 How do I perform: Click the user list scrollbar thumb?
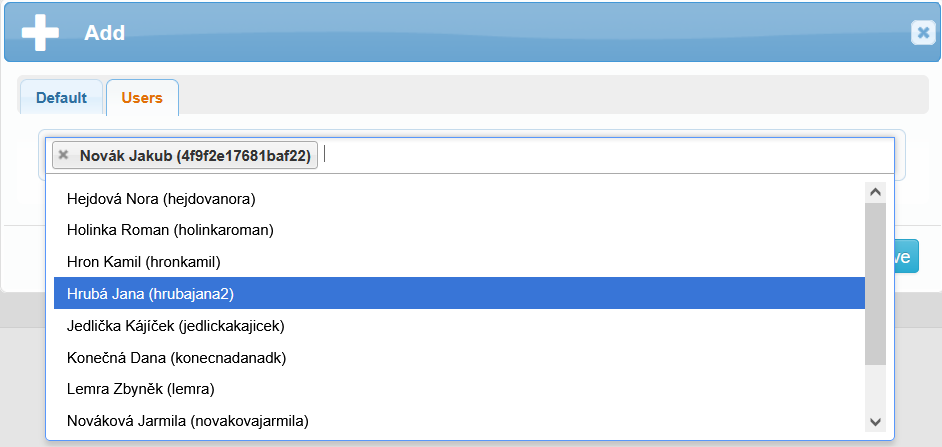tap(875, 282)
